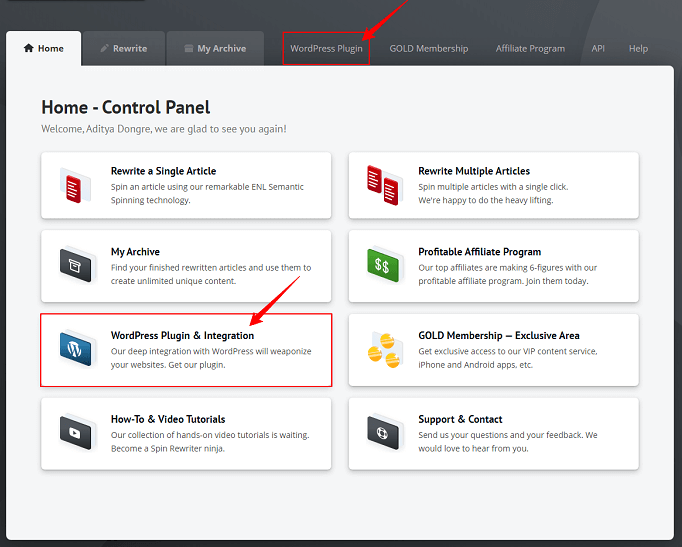The height and width of the screenshot is (547, 682).
Task: Click the pencil icon on Rewrite tab
Action: click(x=104, y=48)
